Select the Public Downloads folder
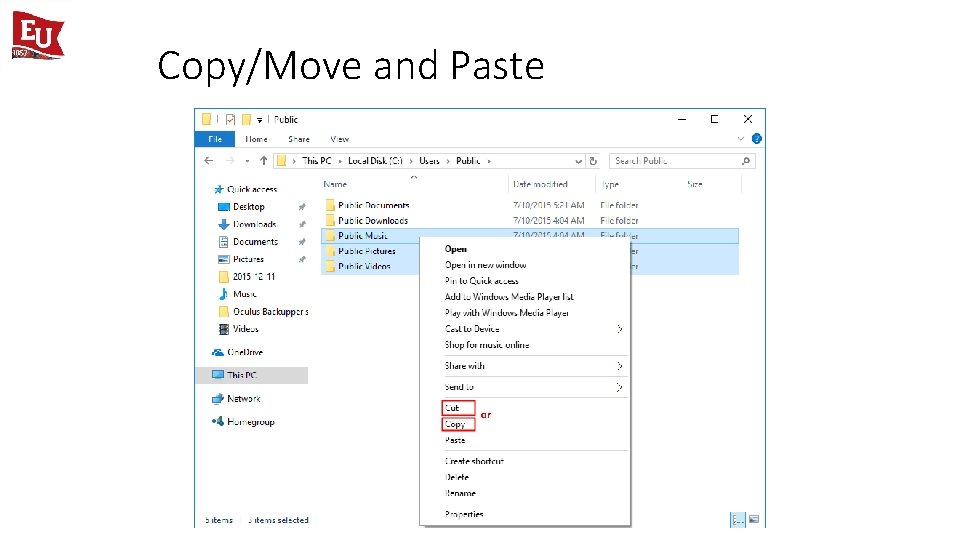Screen dimensions: 960x540 coord(373,220)
